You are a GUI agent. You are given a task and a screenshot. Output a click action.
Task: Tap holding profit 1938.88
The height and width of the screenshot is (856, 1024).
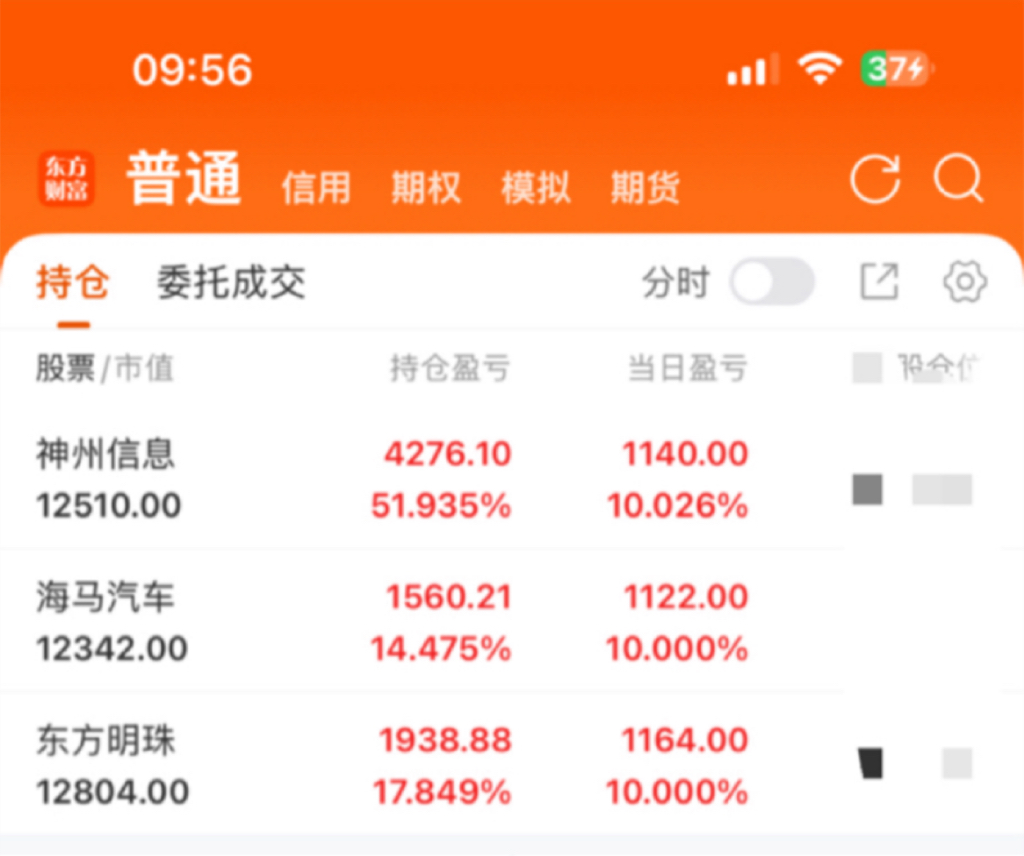pos(445,740)
